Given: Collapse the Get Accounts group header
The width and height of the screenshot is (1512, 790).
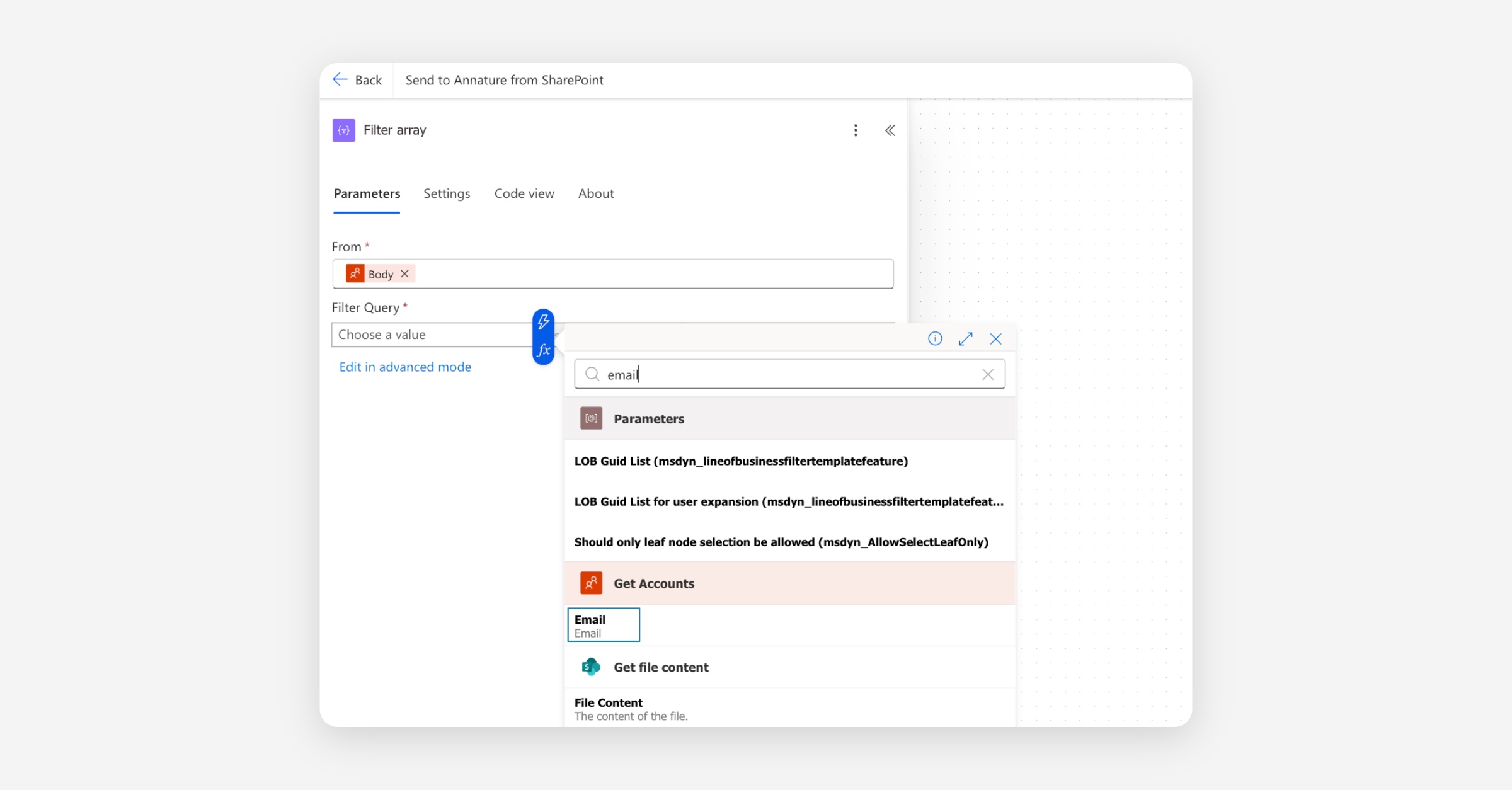Looking at the screenshot, I should [790, 583].
